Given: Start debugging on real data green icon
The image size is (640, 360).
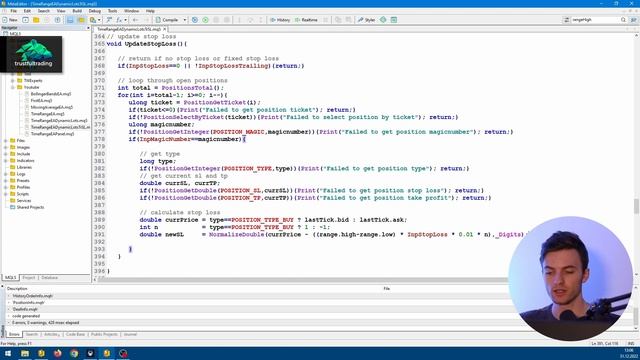Looking at the screenshot, I should click(x=205, y=20).
